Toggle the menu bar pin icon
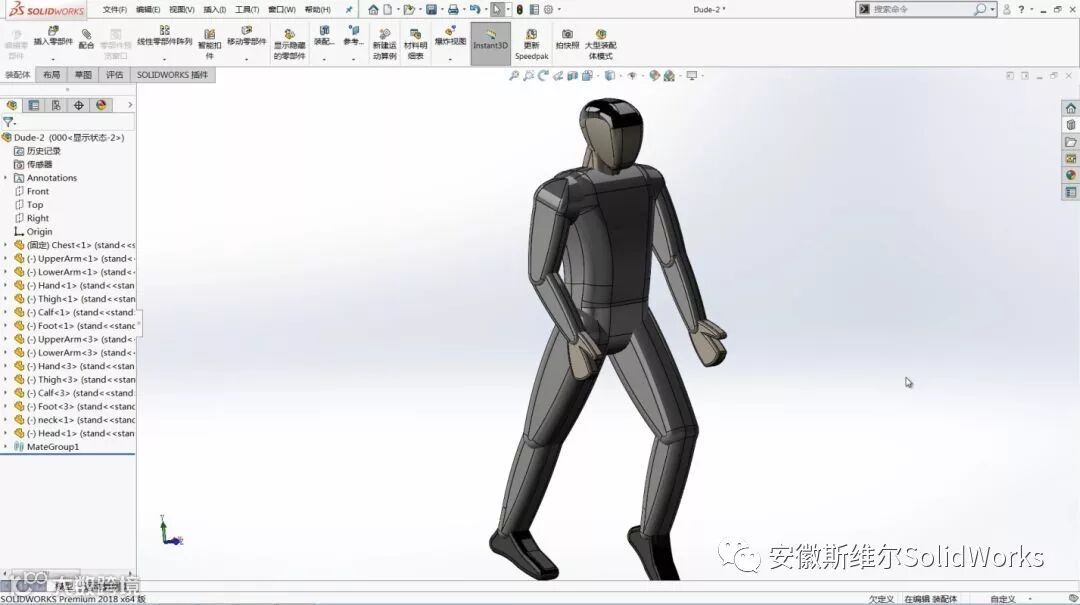 (x=349, y=10)
